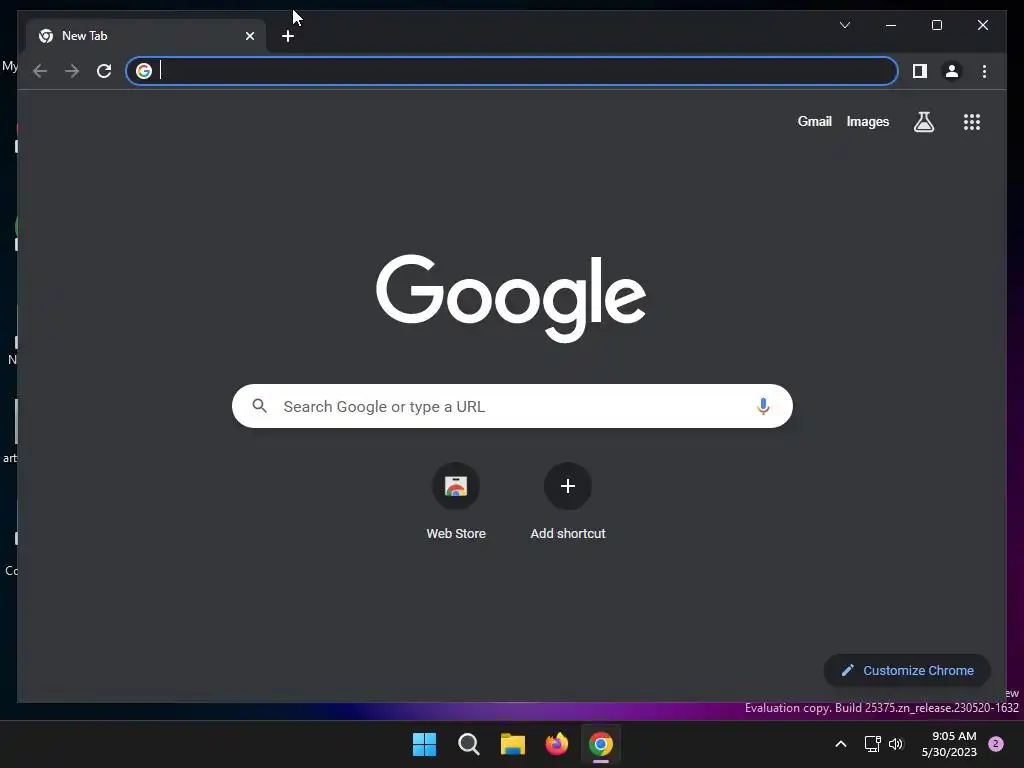Start voice search with microphone
This screenshot has width=1024, height=768.
[763, 406]
